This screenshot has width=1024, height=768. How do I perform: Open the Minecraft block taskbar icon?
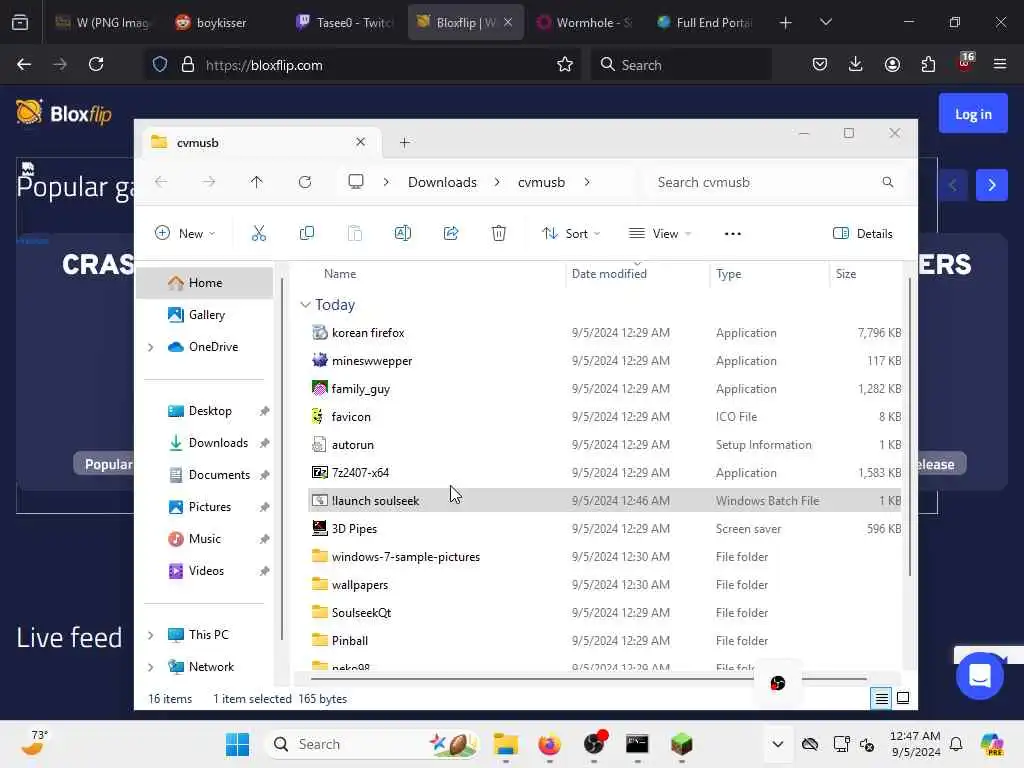click(x=681, y=744)
